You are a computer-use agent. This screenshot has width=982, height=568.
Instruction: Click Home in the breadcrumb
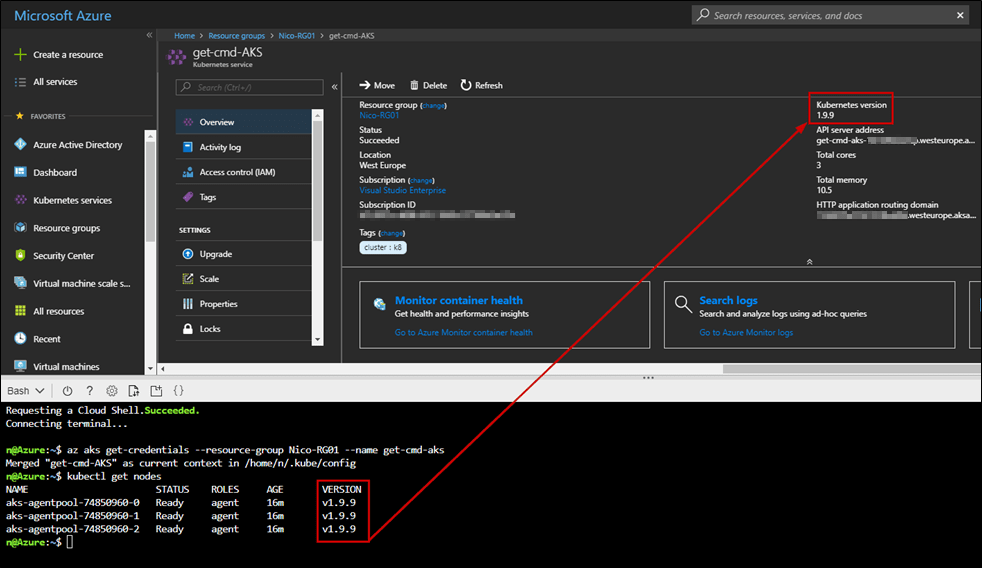coord(184,36)
